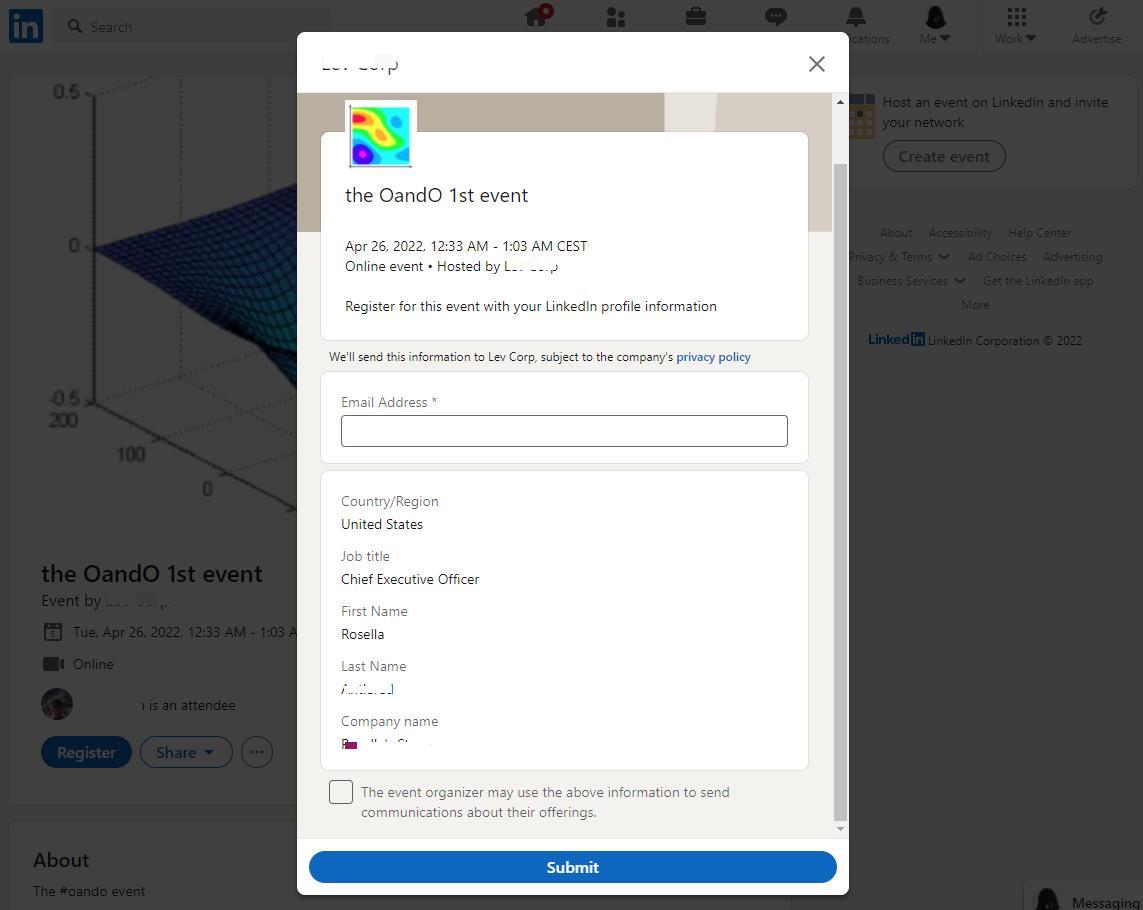This screenshot has width=1143, height=910.
Task: Click the More footer link
Action: click(975, 306)
